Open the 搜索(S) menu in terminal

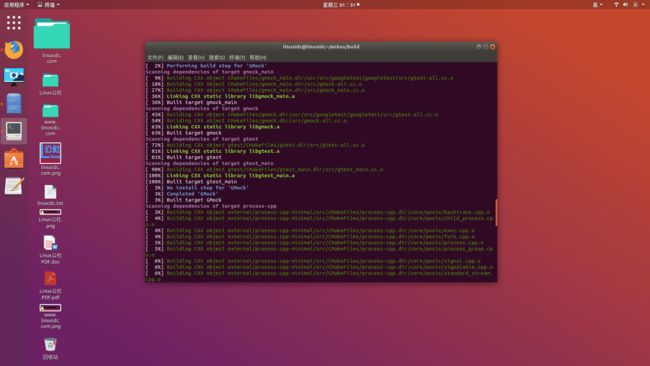click(216, 58)
